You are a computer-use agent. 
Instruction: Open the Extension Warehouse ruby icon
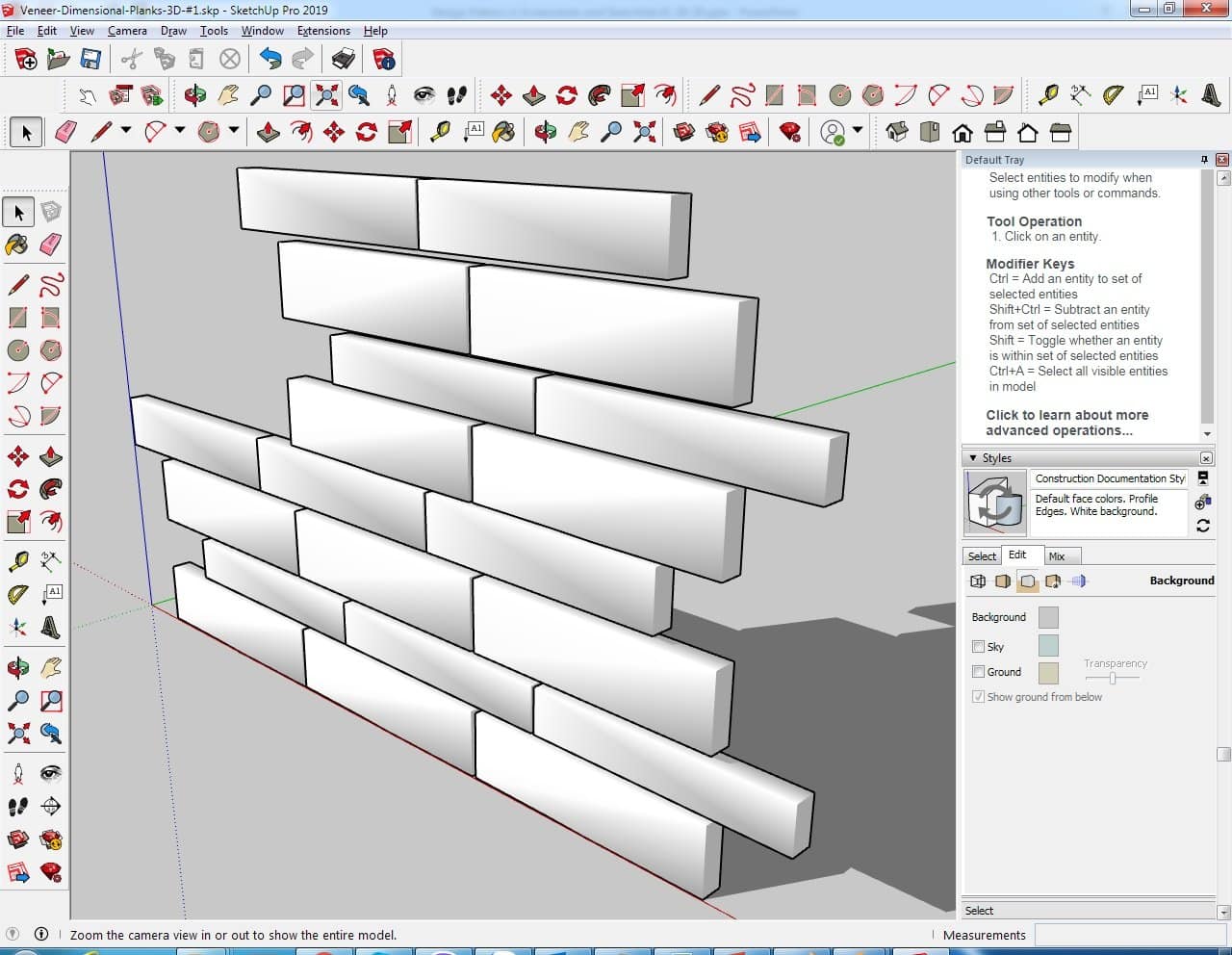[x=790, y=132]
